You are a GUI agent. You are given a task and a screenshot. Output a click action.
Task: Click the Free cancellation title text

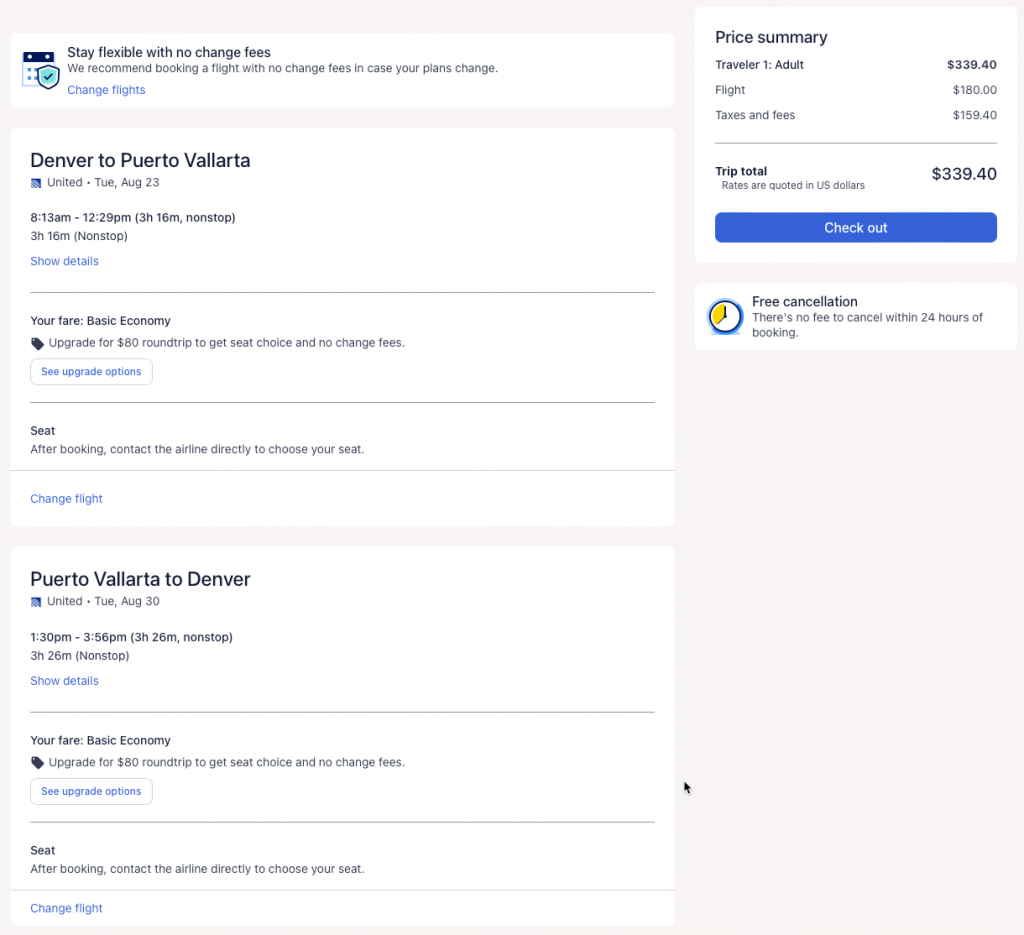804,301
